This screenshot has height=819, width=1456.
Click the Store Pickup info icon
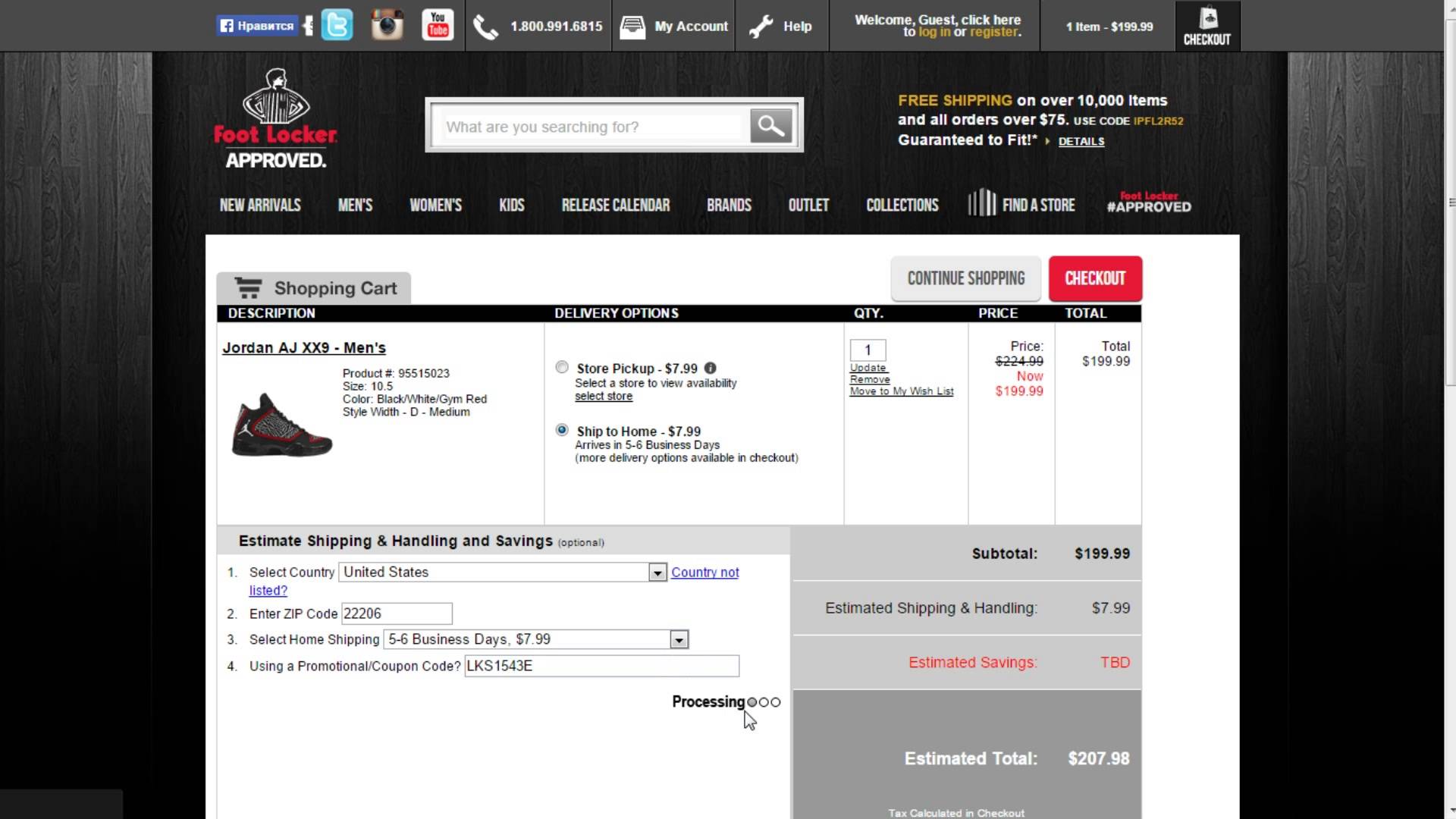(x=710, y=368)
